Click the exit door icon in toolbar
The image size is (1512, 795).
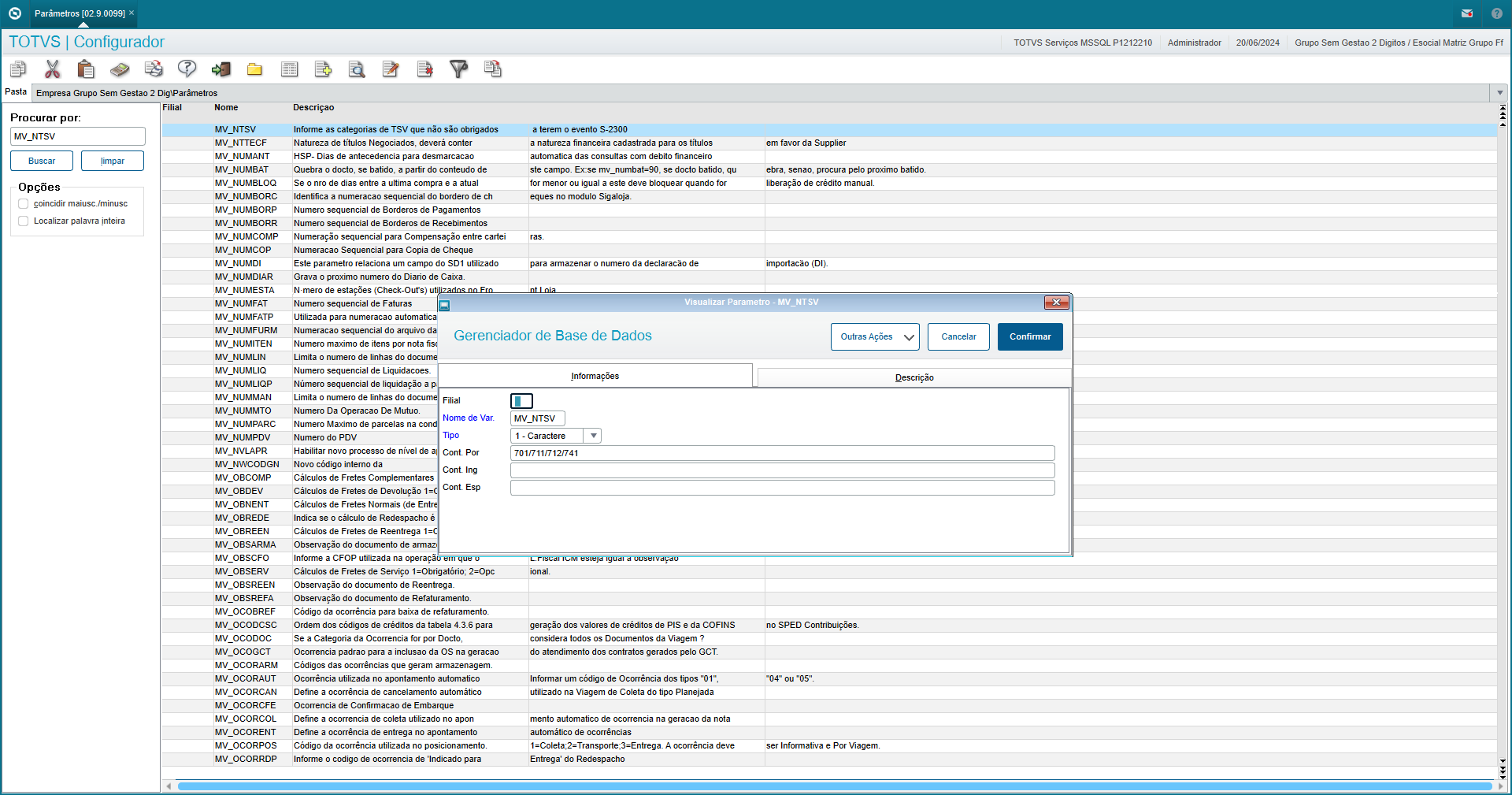[221, 69]
